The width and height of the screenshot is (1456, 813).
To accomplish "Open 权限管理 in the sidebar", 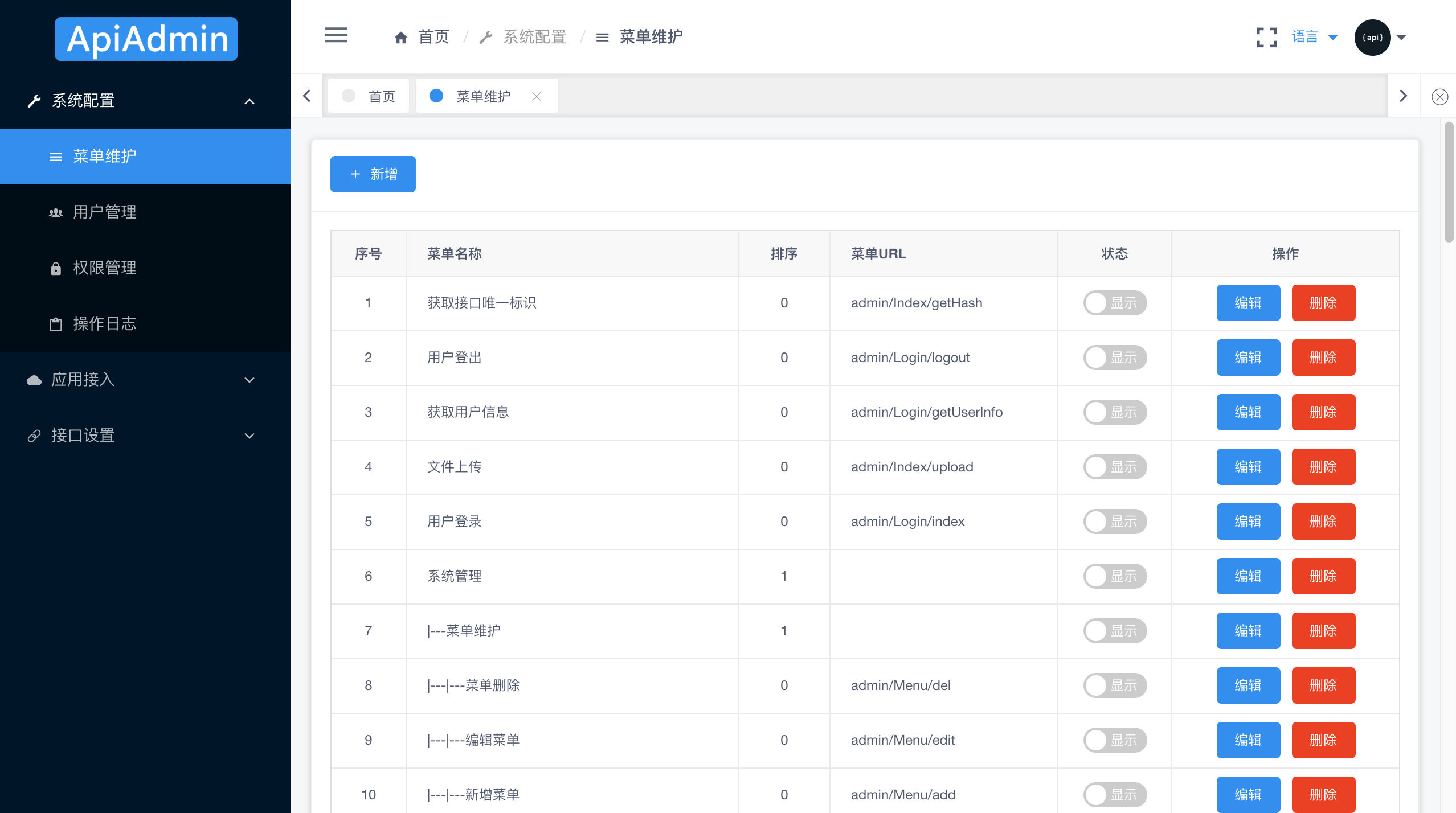I will [x=145, y=268].
